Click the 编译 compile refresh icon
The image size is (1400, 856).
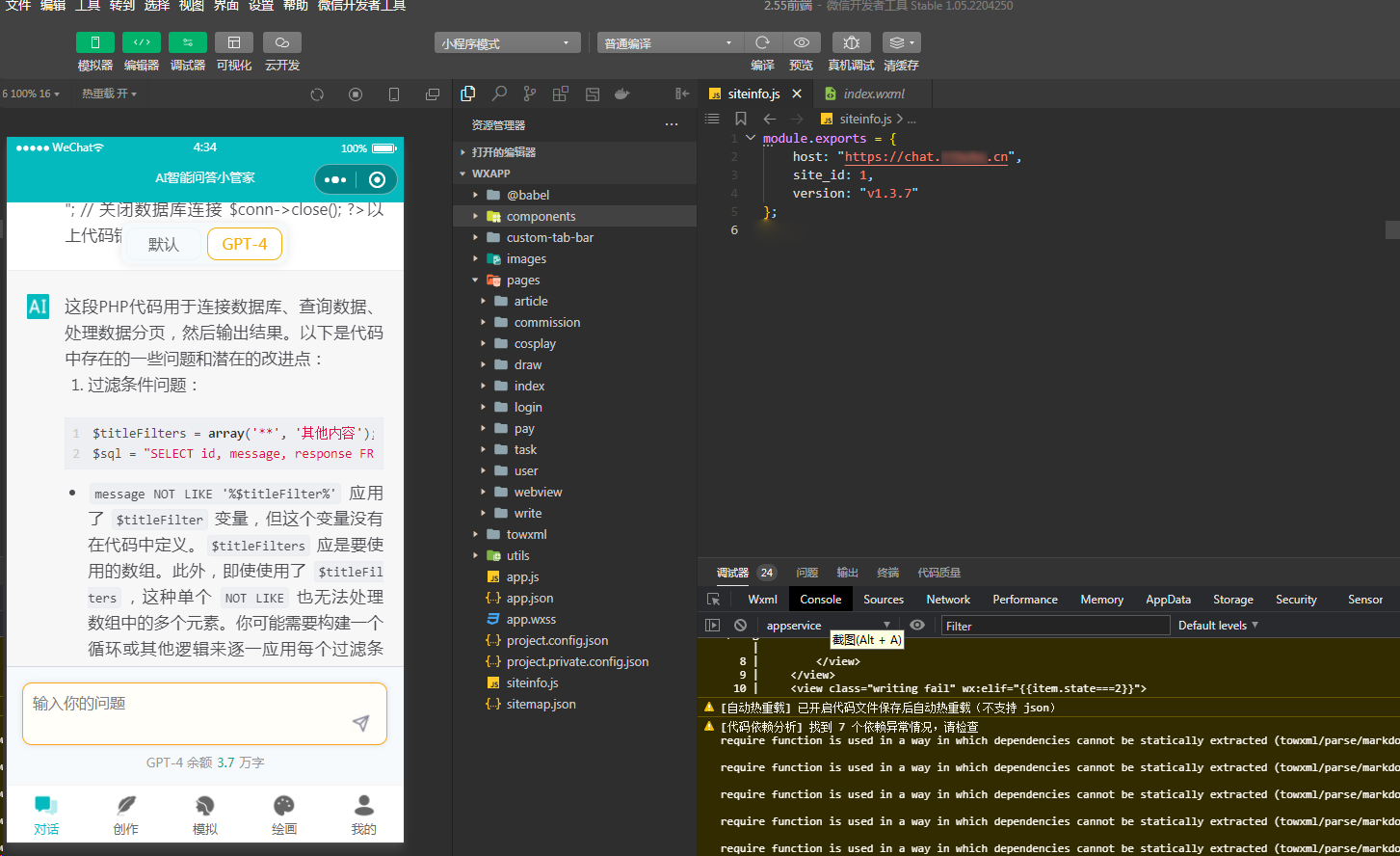[762, 42]
